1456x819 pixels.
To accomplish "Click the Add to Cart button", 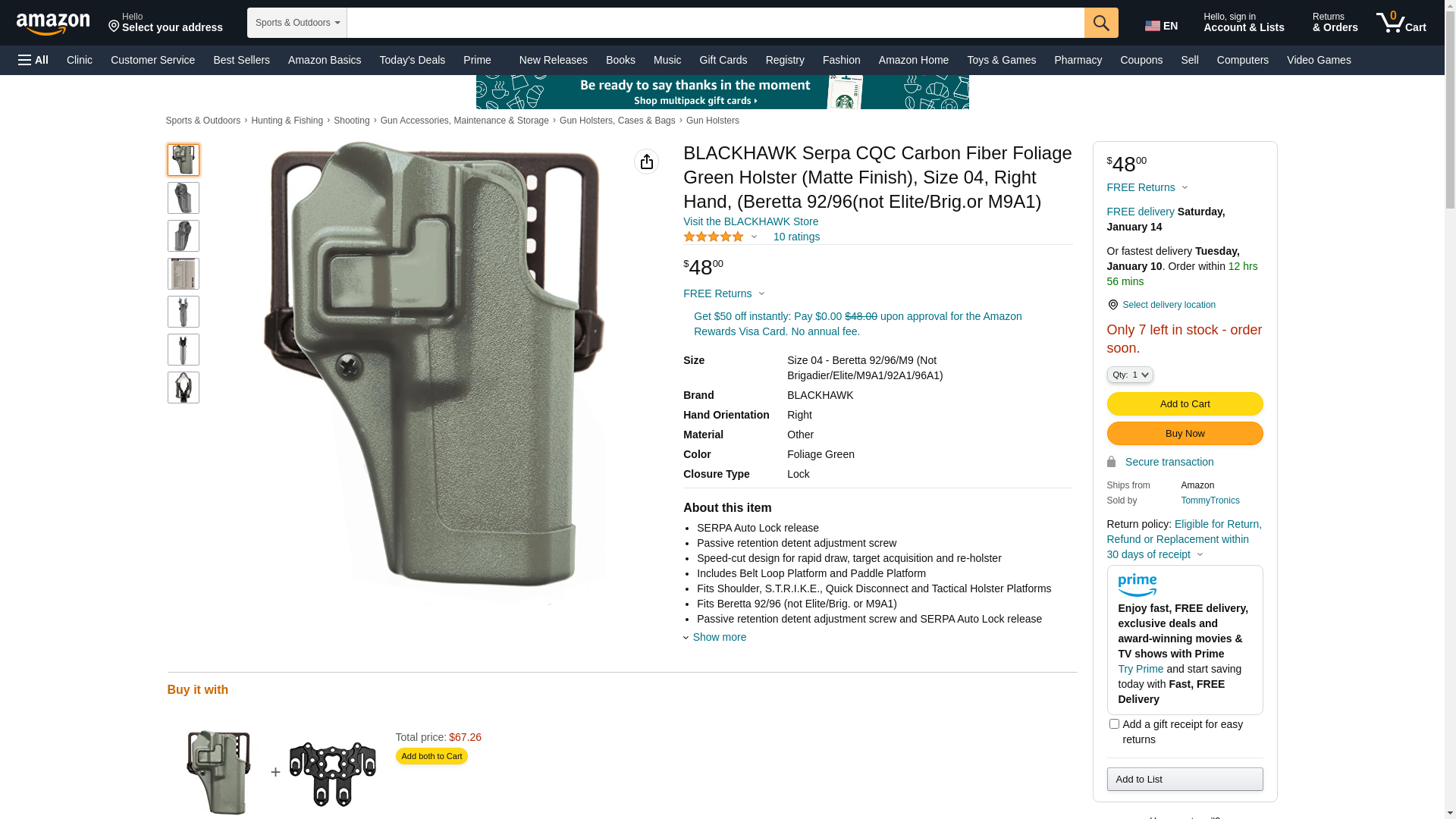I will tap(1185, 404).
